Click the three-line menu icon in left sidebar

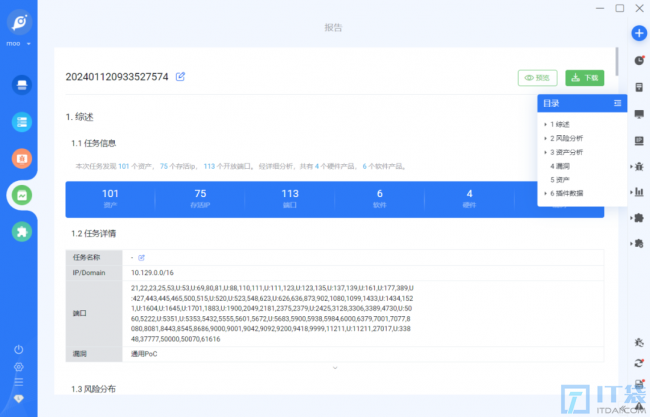[x=19, y=382]
